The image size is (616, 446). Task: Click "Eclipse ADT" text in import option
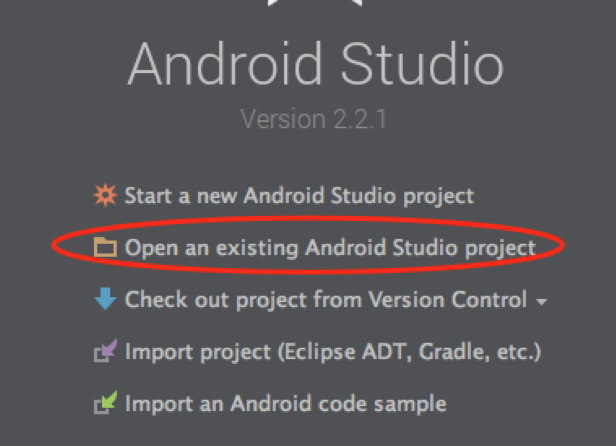(343, 351)
